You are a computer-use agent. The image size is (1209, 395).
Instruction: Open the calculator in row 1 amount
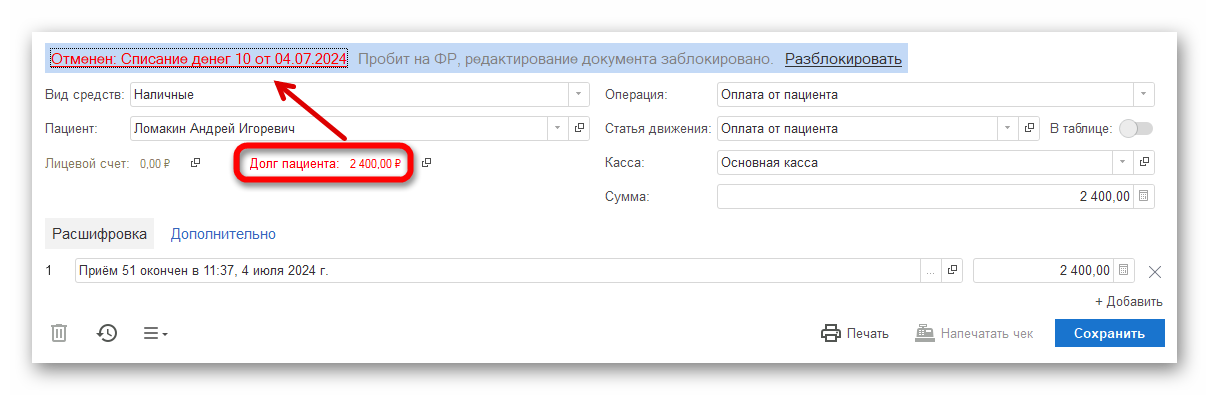point(1124,271)
